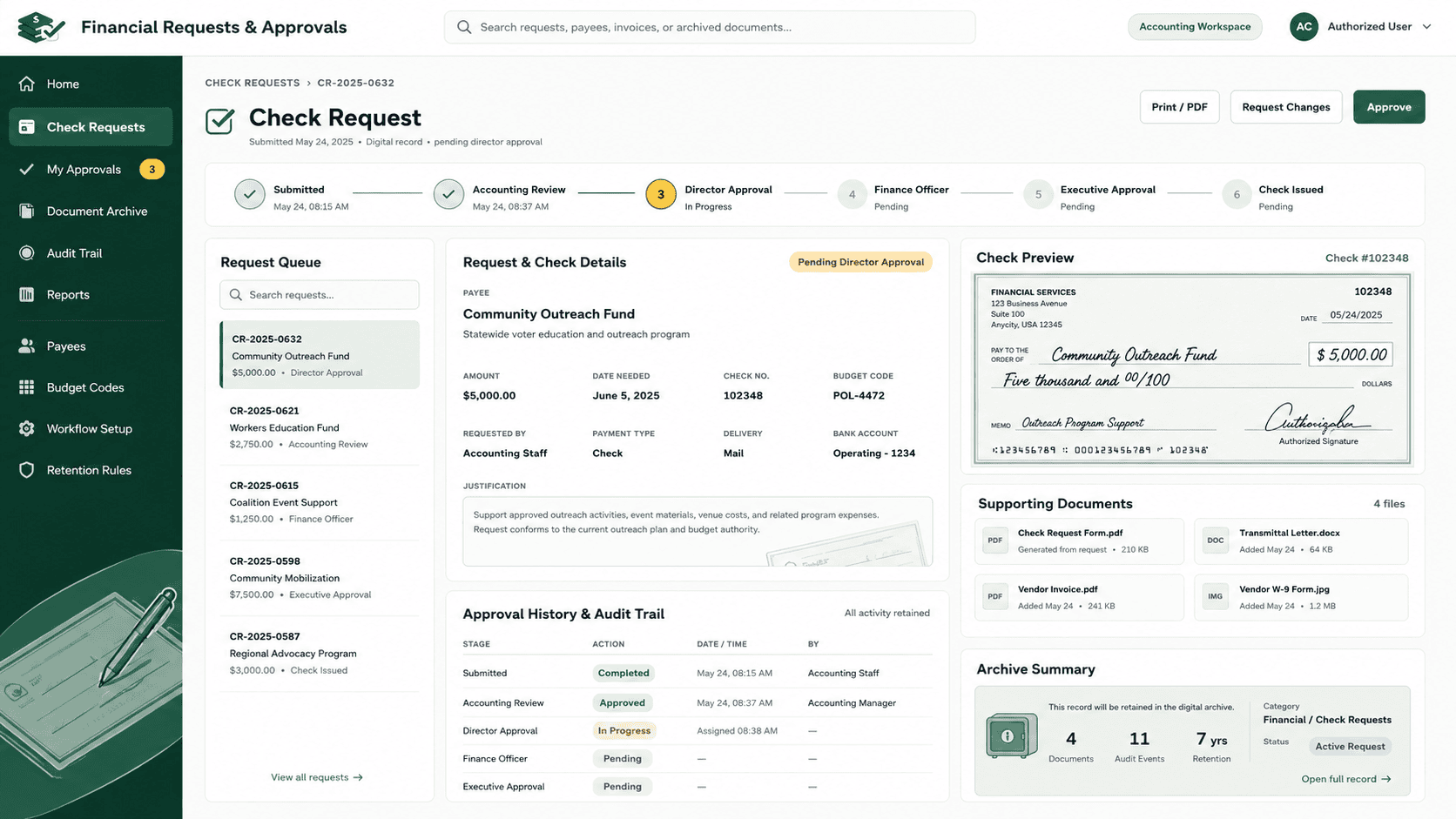Screen dimensions: 1456x819
Task: Go to Budget Codes in sidebar
Action: [91, 387]
